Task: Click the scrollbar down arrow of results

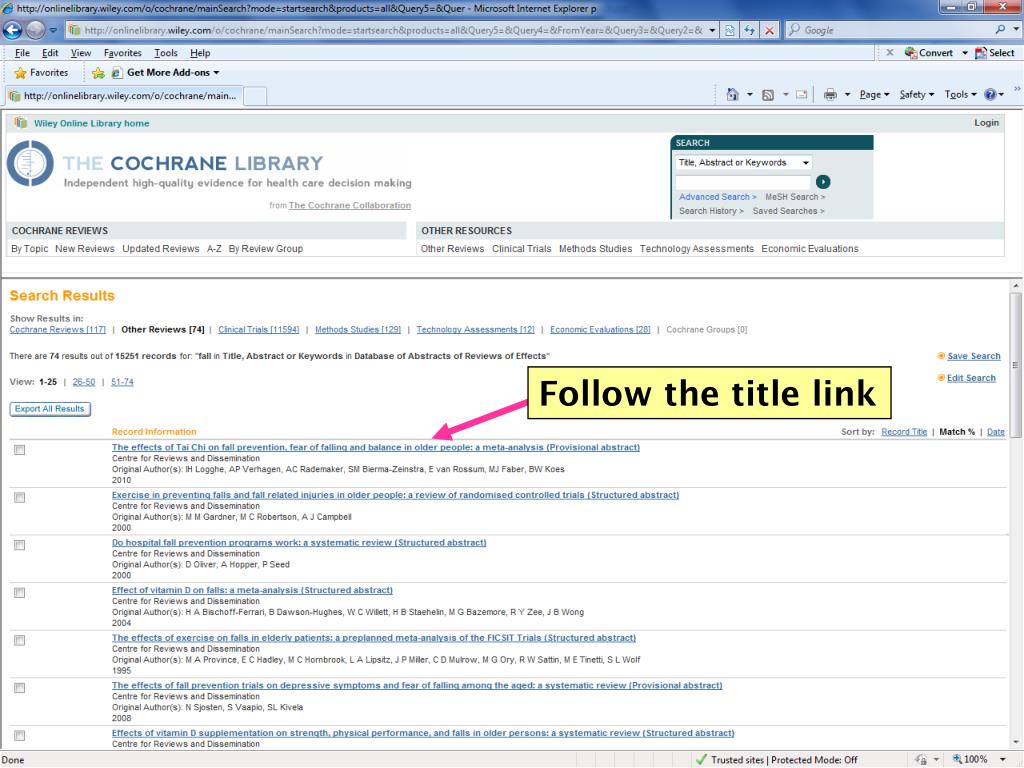Action: (x=1016, y=743)
